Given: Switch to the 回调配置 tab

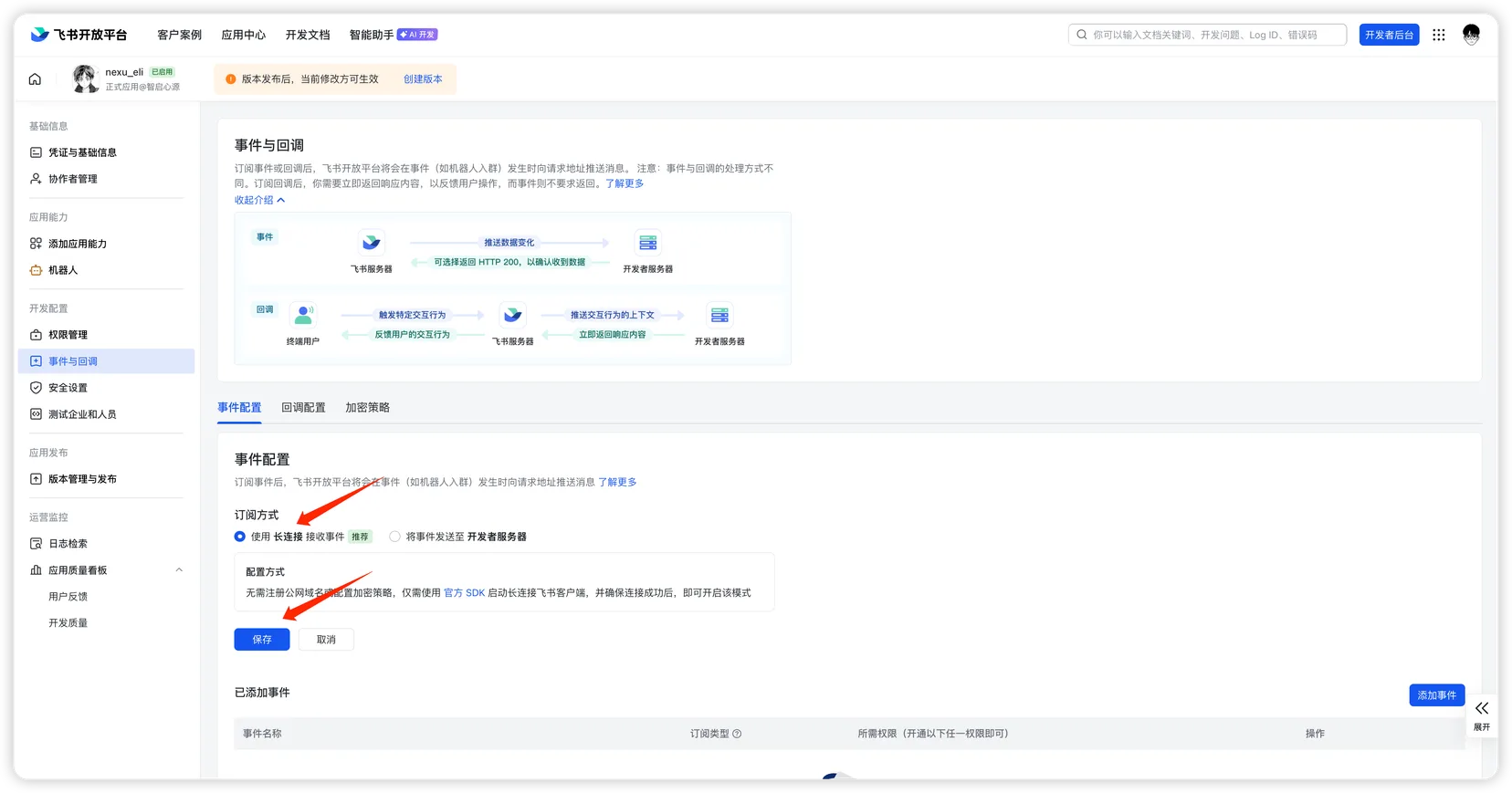Looking at the screenshot, I should (303, 408).
